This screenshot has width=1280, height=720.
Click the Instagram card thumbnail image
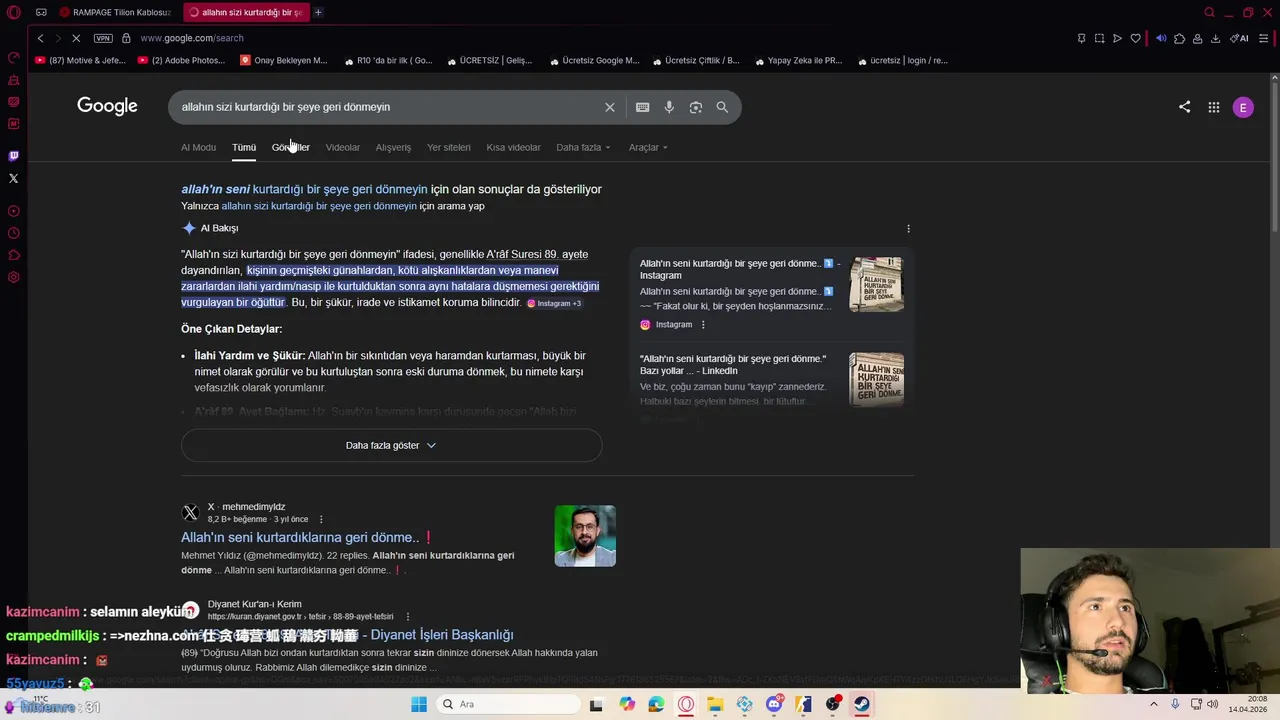point(876,284)
